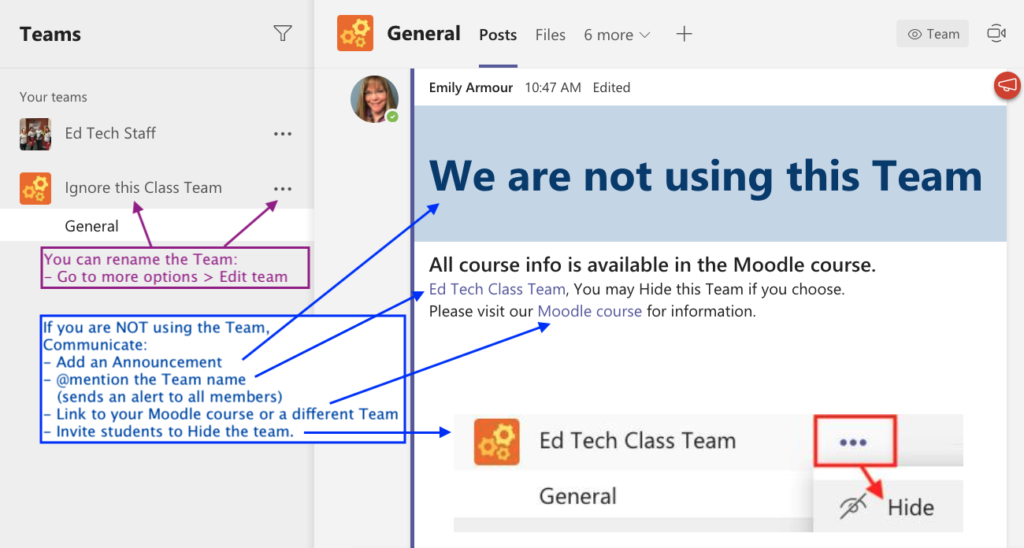The image size is (1024, 548).
Task: Click the Edited label on the post
Action: [x=611, y=88]
